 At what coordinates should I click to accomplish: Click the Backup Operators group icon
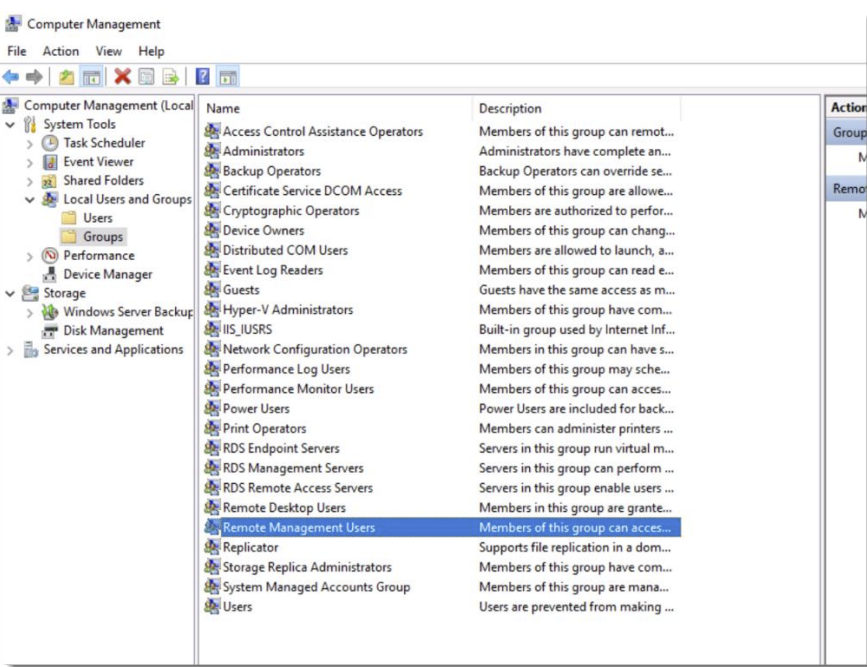coord(212,171)
